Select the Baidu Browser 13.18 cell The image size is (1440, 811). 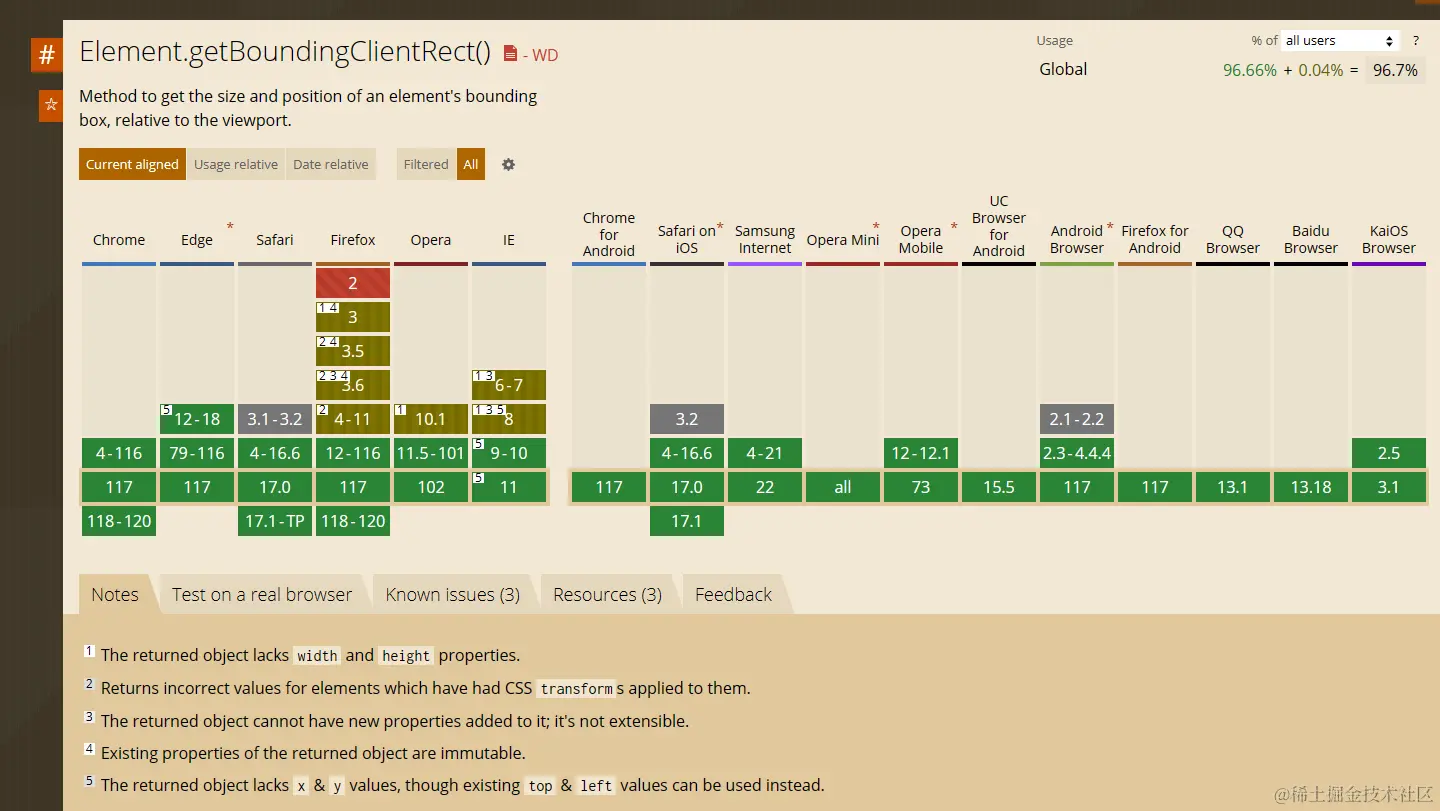1311,487
